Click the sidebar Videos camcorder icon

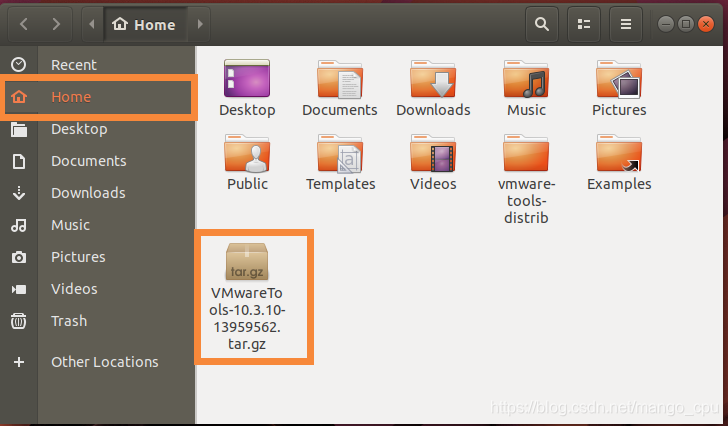19,290
